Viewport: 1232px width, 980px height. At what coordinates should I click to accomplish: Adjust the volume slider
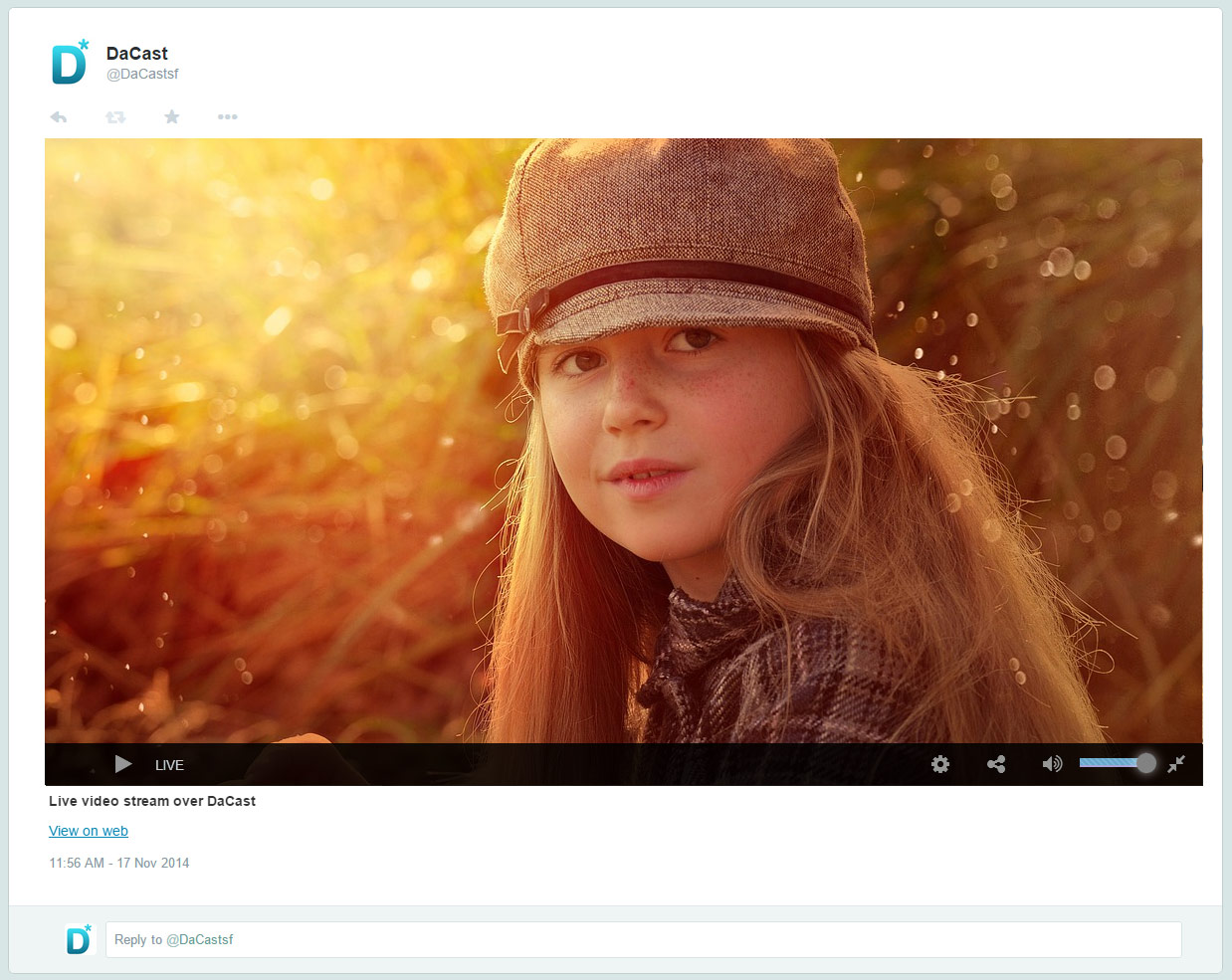1118,763
